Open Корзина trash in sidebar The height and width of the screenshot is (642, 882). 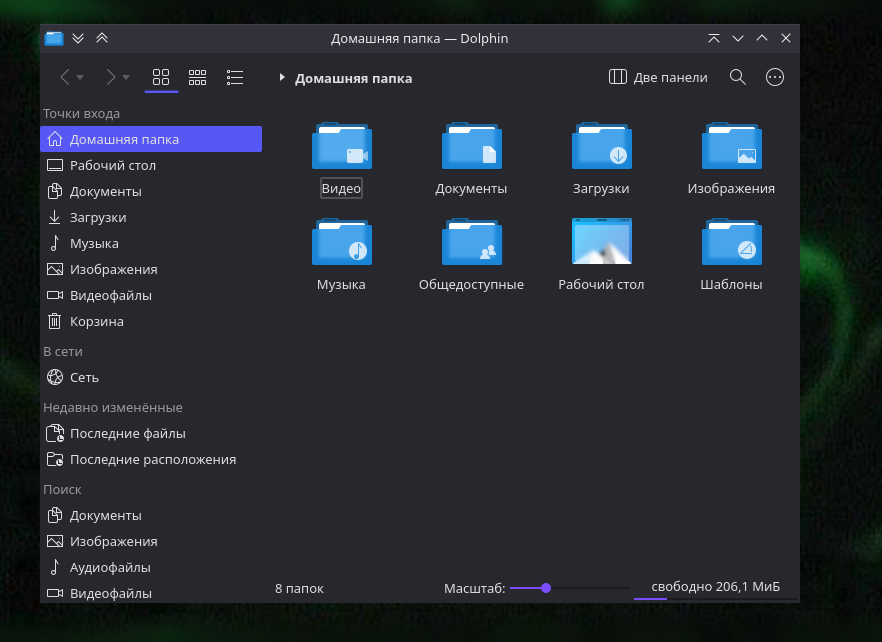pos(151,321)
